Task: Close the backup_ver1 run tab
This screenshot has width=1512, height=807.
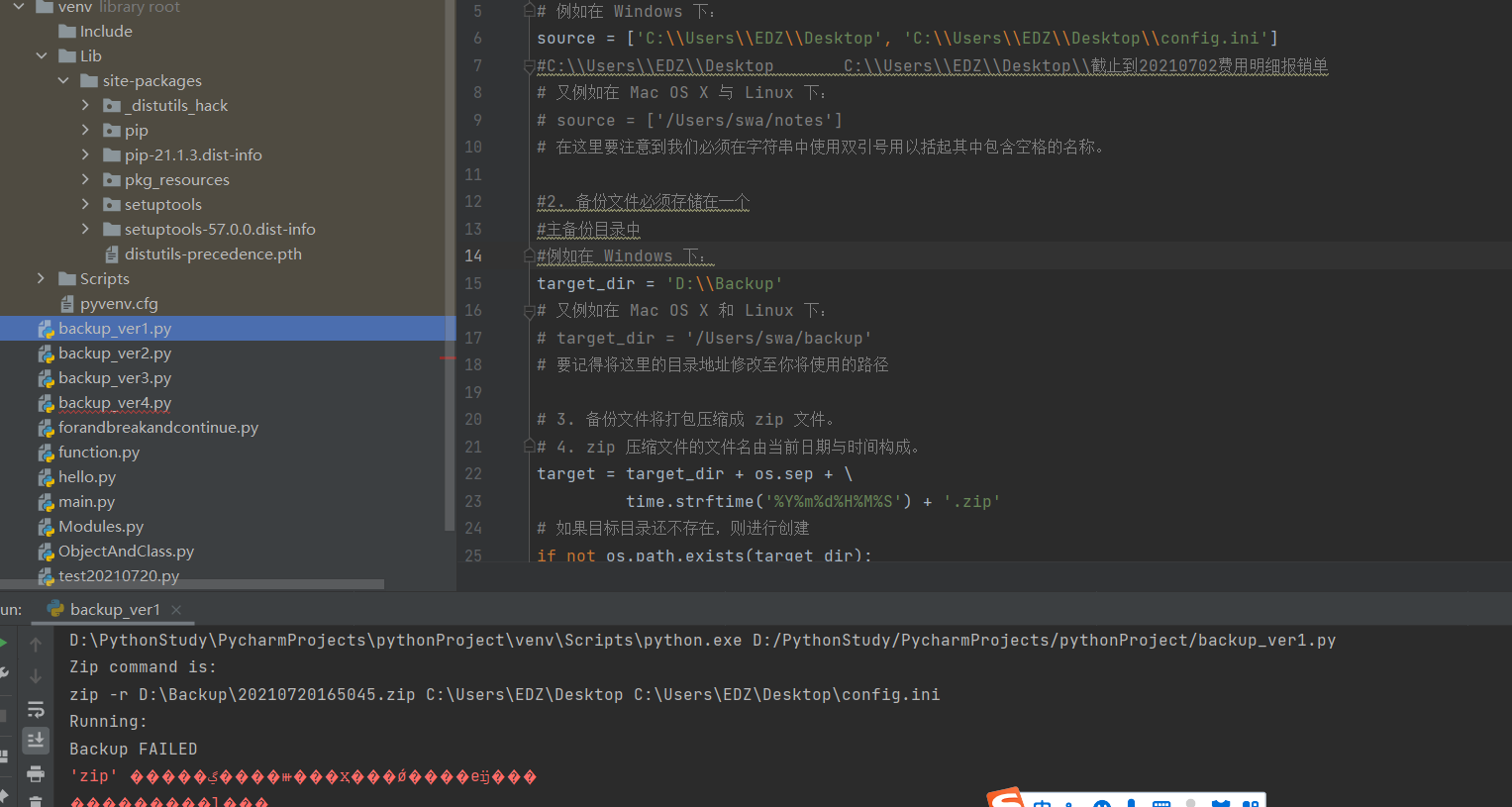Action: 176,610
